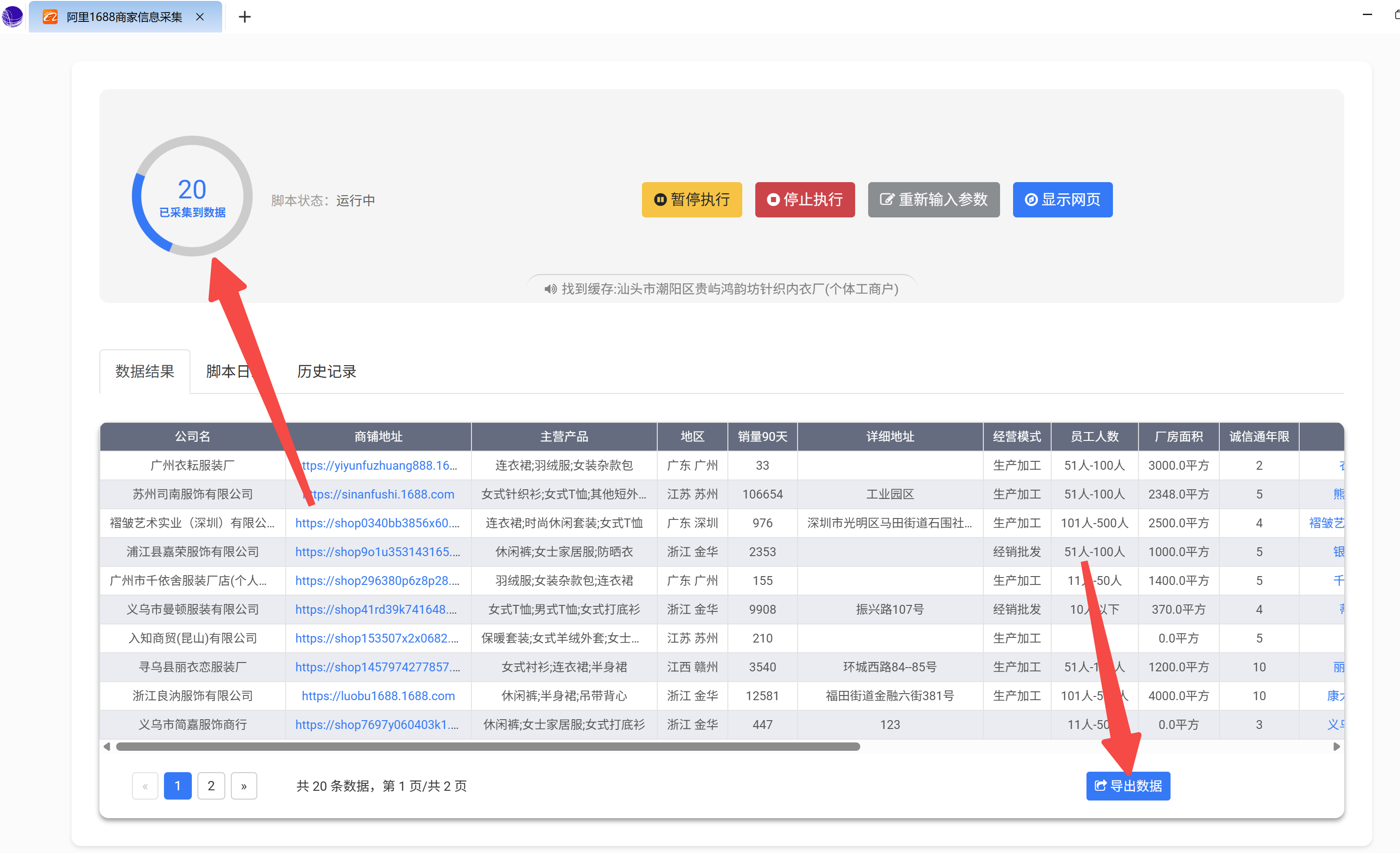Click the 员工人数 column header

[x=1094, y=436]
